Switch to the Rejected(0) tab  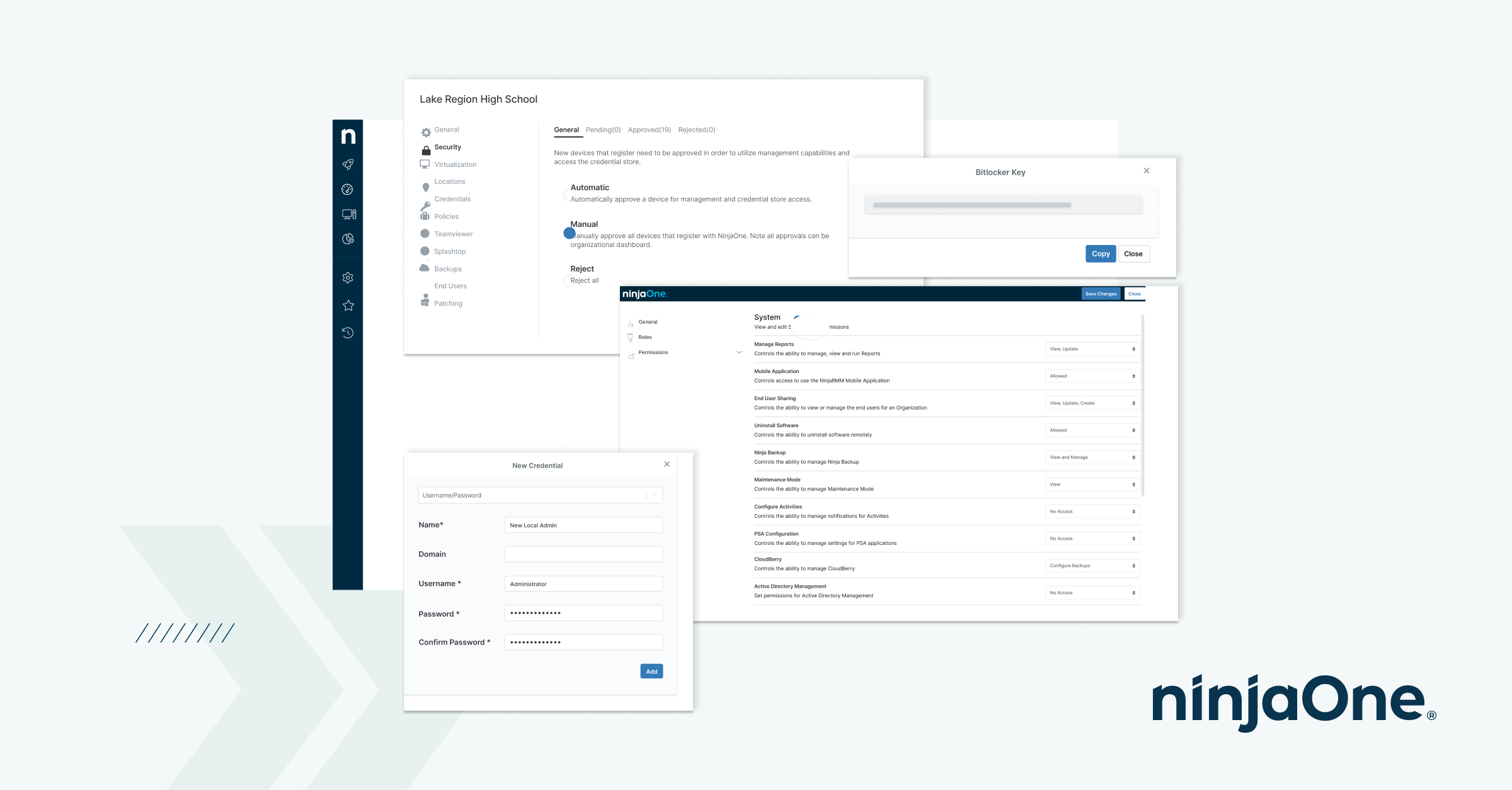click(x=697, y=130)
